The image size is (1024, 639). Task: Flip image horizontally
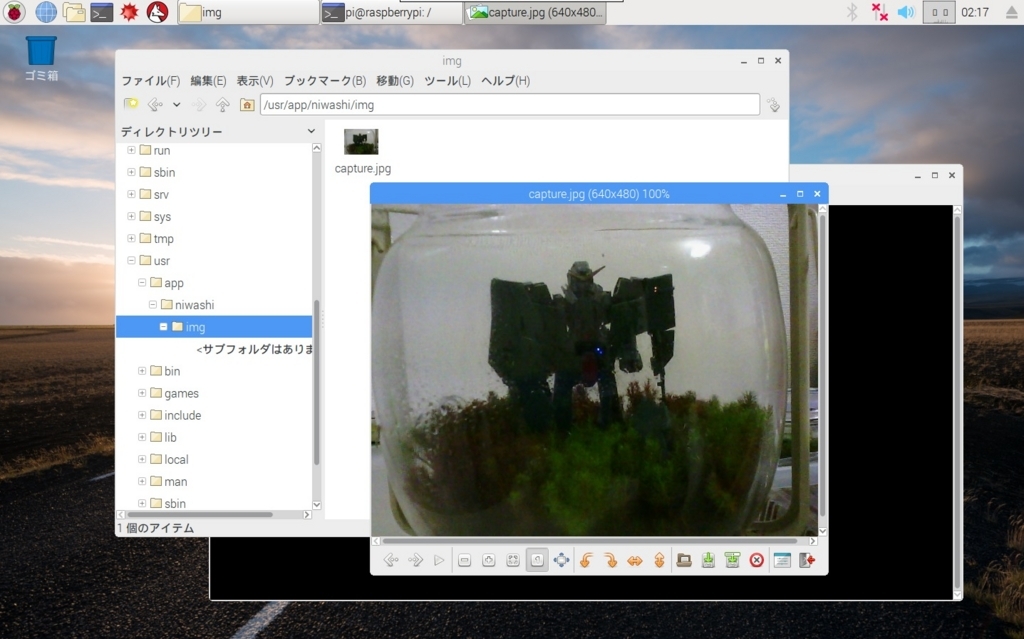635,560
